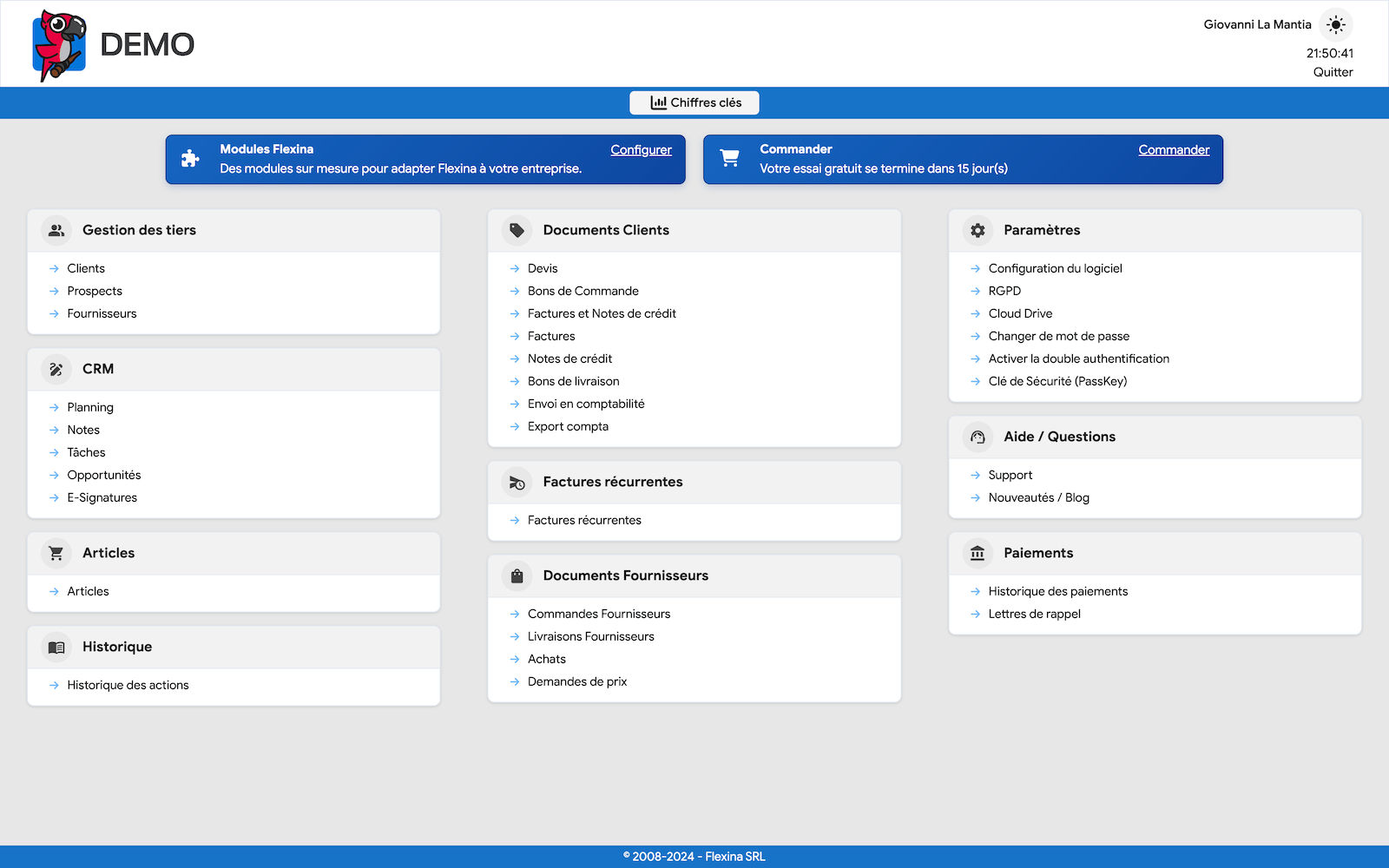
Task: Click the arrow icon beside Planning
Action: (x=54, y=408)
